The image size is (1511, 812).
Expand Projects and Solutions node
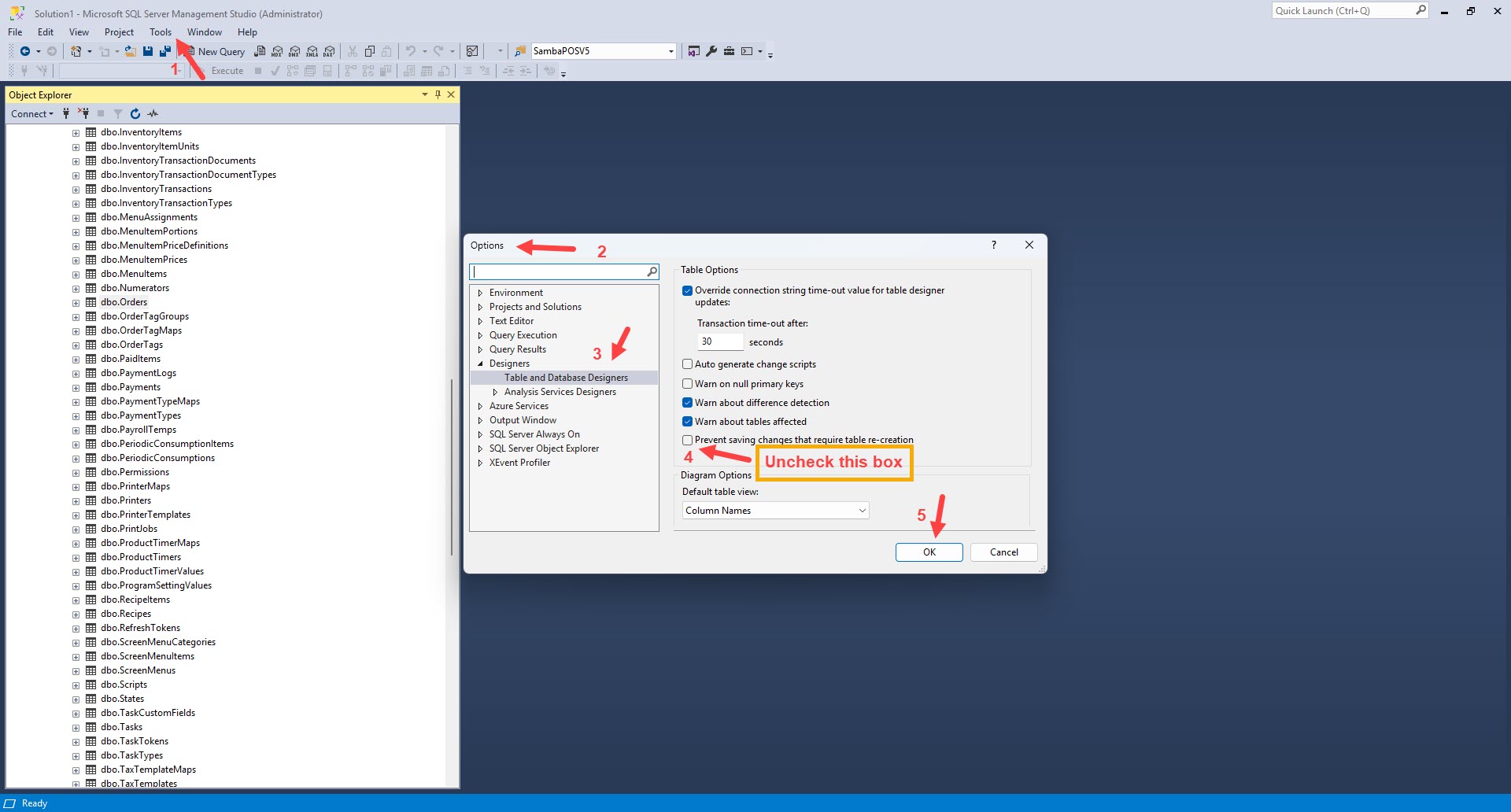[480, 307]
